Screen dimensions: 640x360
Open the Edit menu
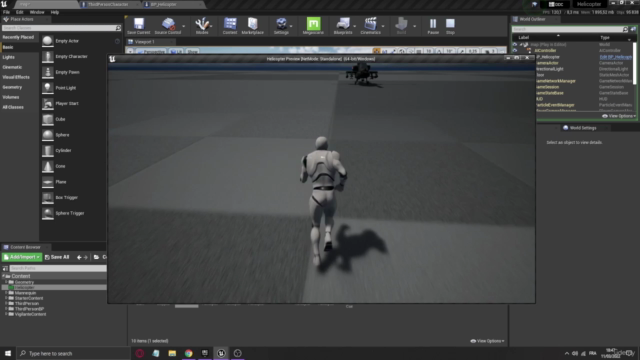click(20, 12)
